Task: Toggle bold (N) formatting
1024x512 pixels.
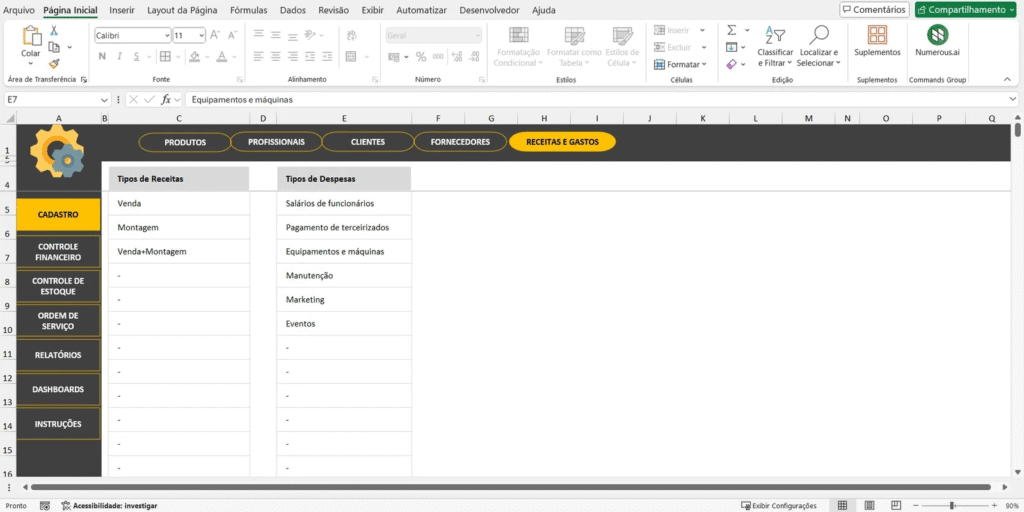Action: point(103,56)
